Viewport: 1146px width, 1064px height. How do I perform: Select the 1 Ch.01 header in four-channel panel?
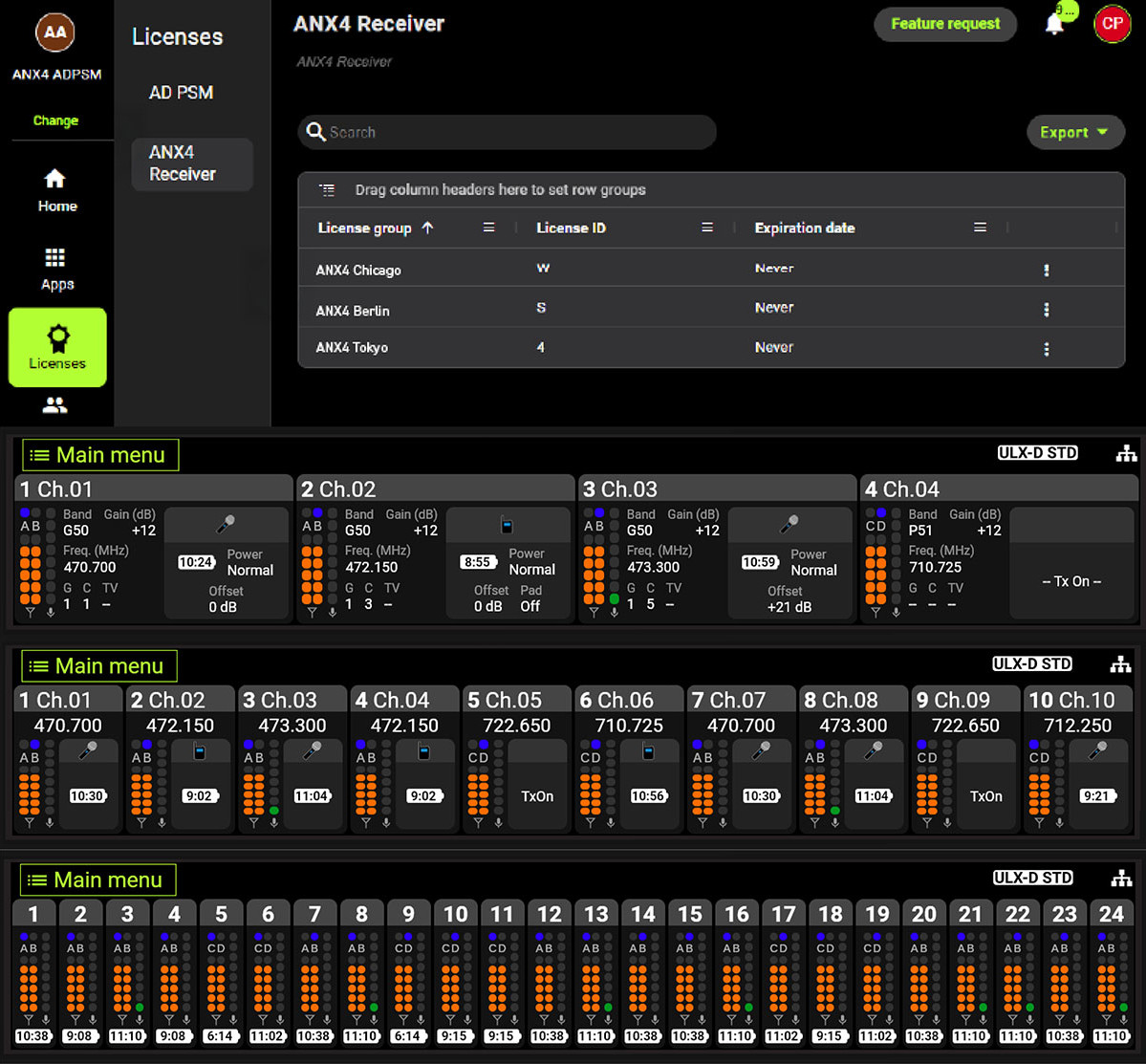click(154, 489)
